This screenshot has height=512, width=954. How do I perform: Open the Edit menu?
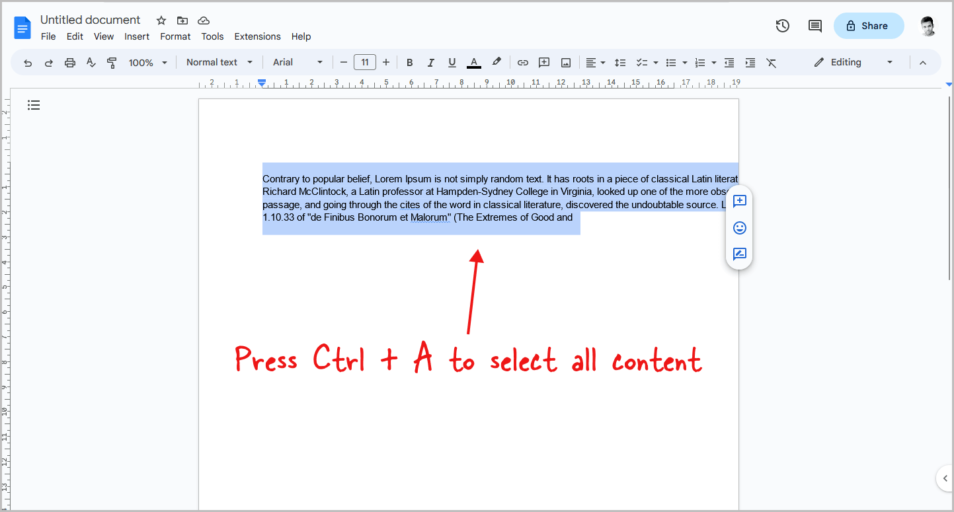click(75, 36)
